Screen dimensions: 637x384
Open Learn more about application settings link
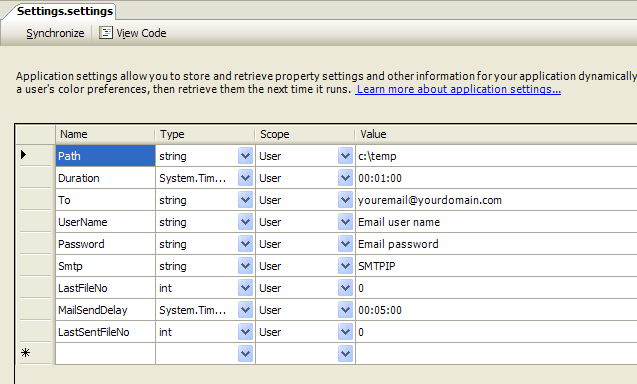pos(458,89)
